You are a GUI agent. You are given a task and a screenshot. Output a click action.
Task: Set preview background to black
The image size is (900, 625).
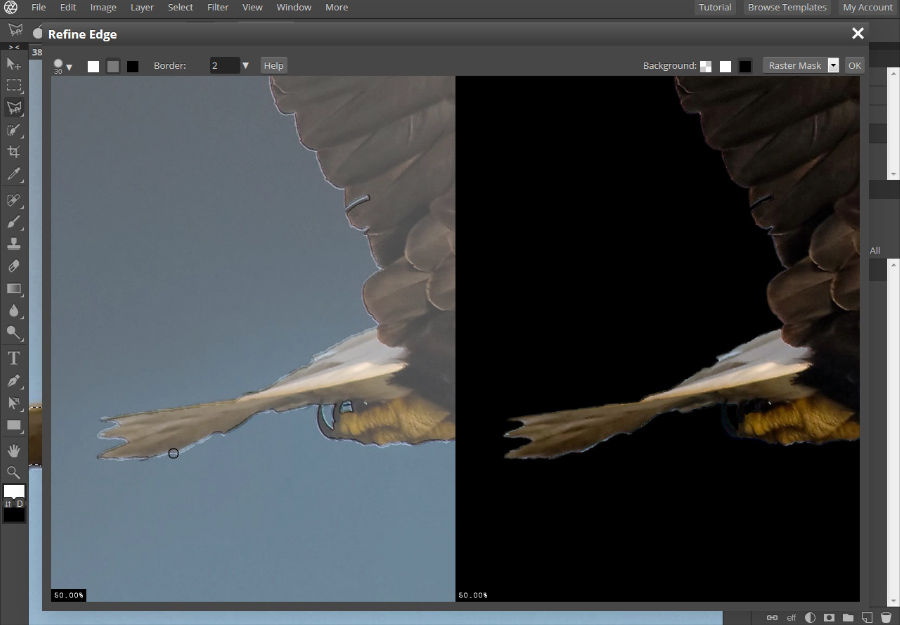745,66
